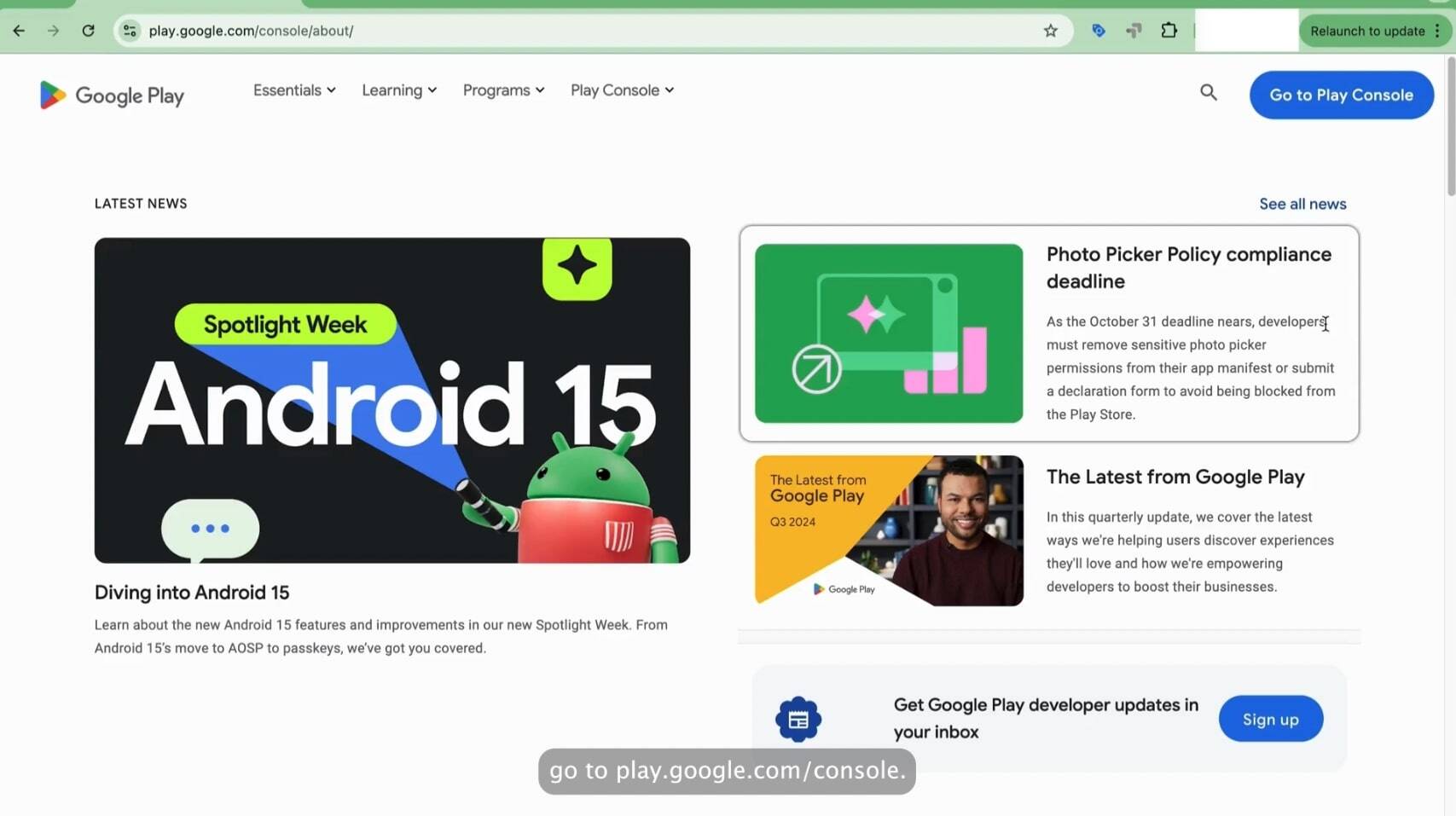Click the Google Play logo
Screen dimensions: 1456x816
111,95
